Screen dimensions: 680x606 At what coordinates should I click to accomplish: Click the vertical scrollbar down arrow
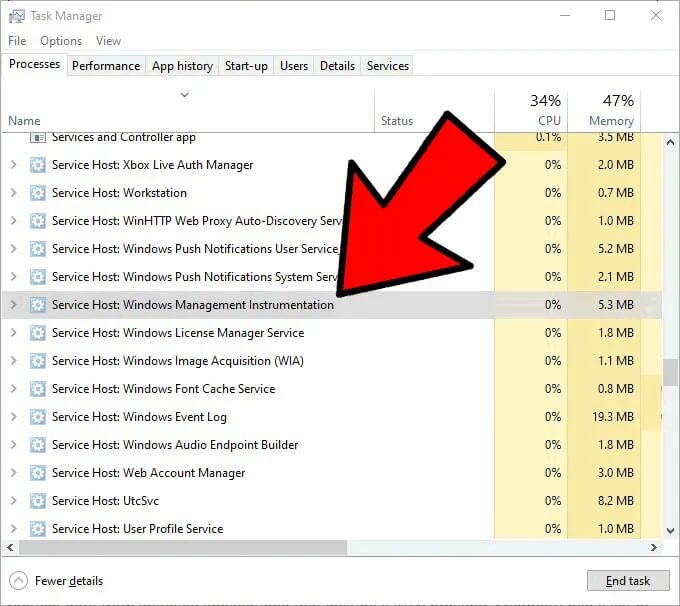pyautogui.click(x=670, y=531)
